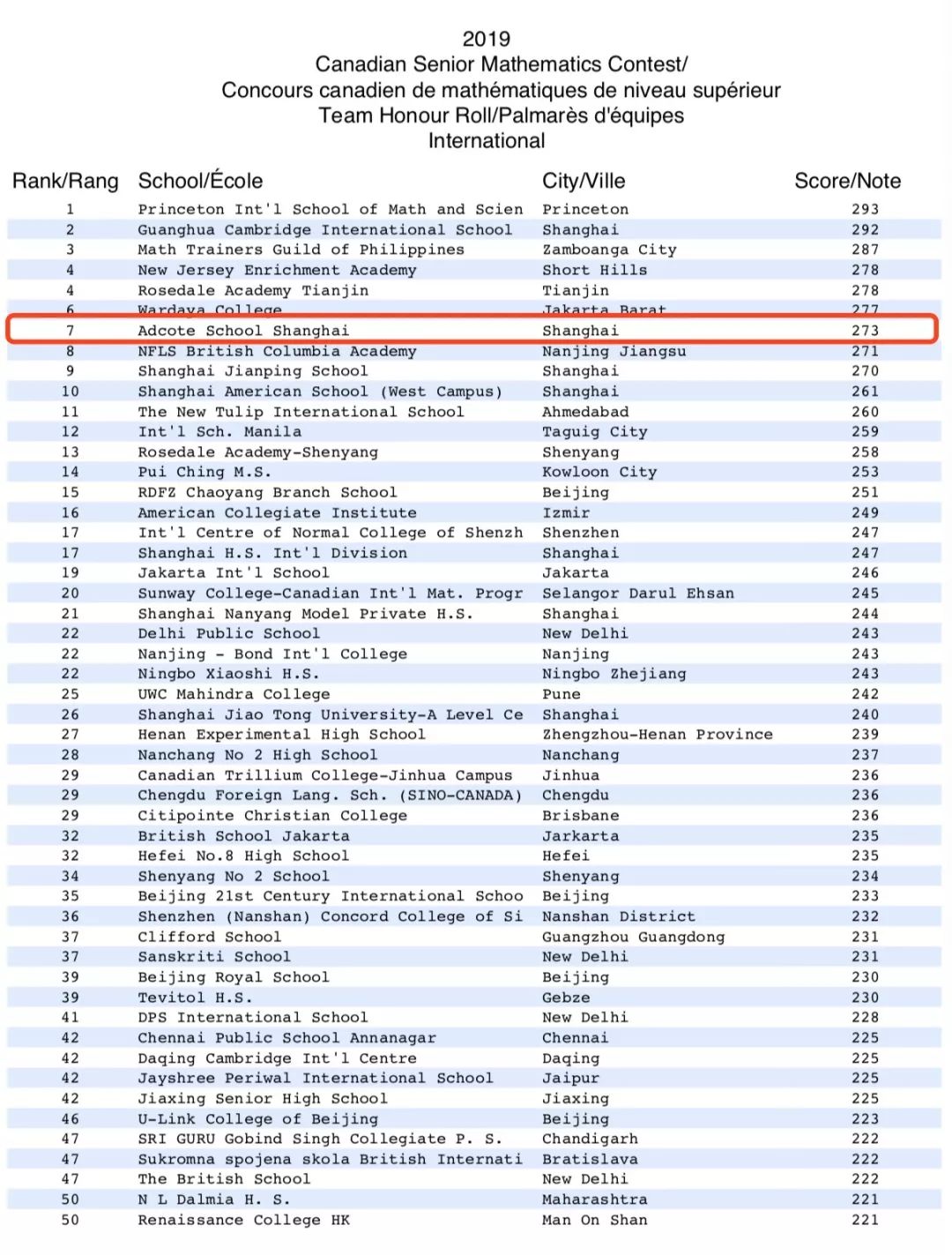Click The New Tulip International School

tap(301, 412)
